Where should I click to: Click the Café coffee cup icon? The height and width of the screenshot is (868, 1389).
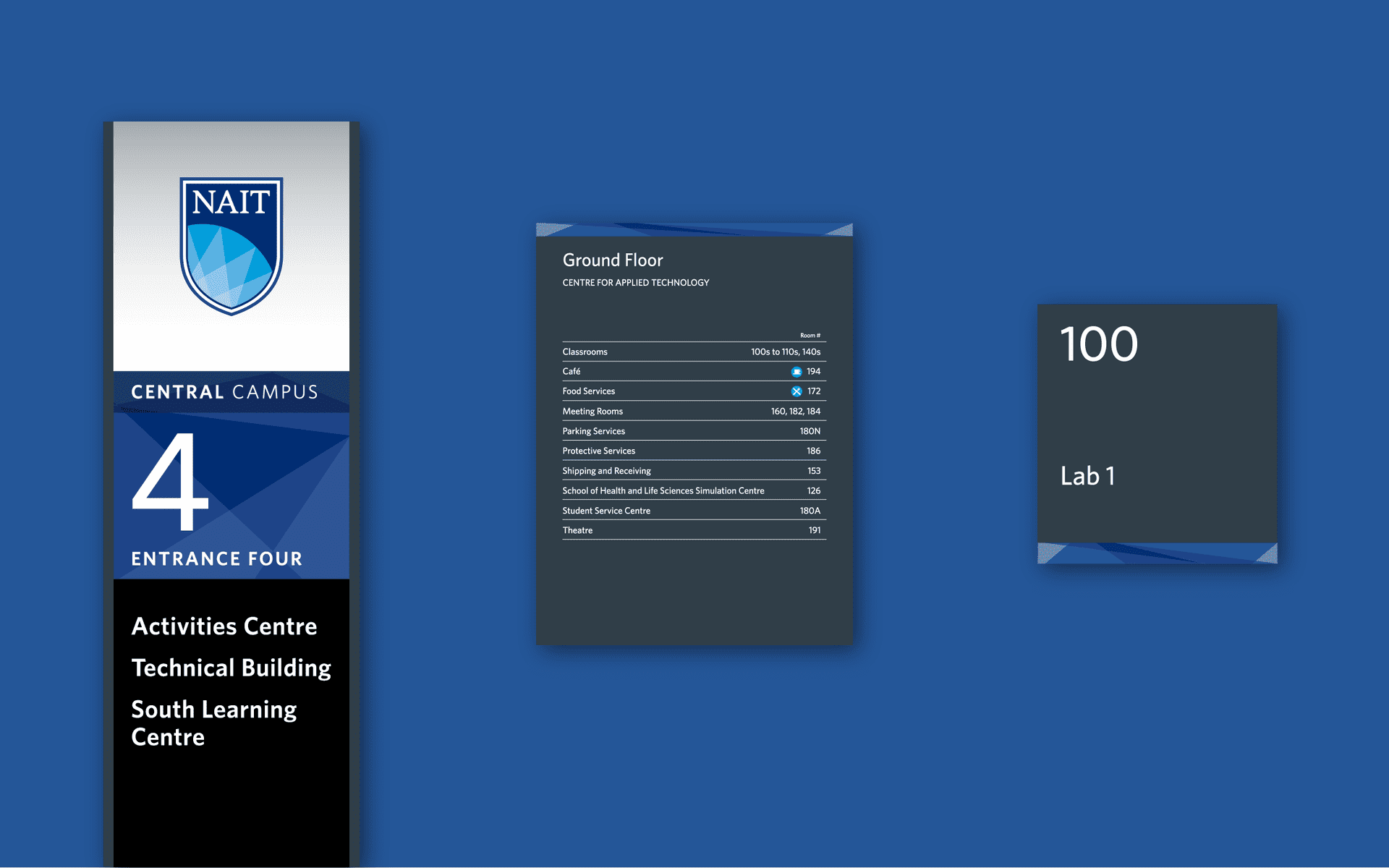796,372
